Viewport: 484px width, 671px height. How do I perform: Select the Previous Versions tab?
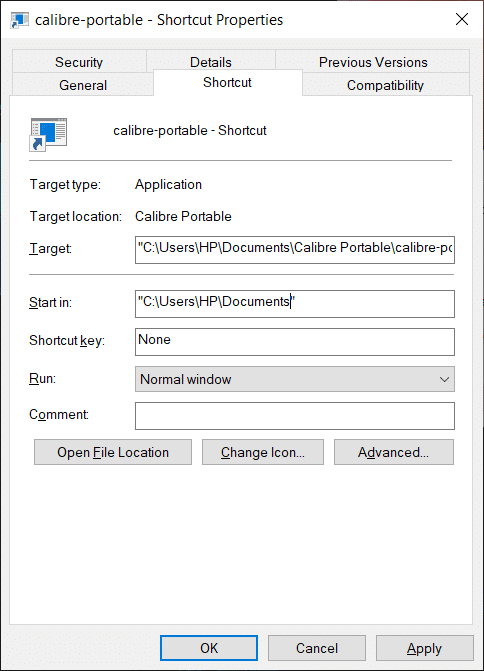coord(373,62)
